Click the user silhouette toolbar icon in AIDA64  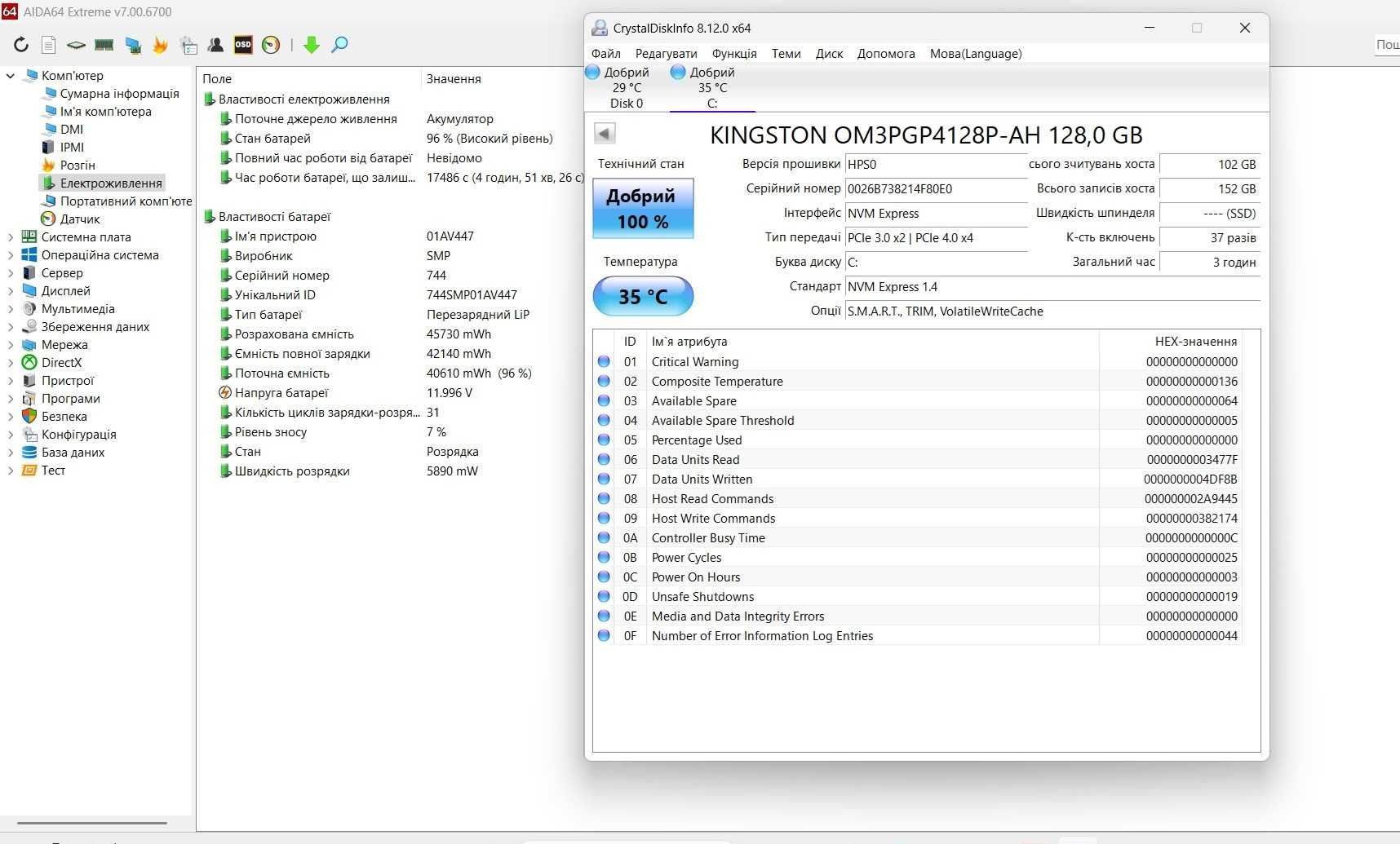click(215, 45)
